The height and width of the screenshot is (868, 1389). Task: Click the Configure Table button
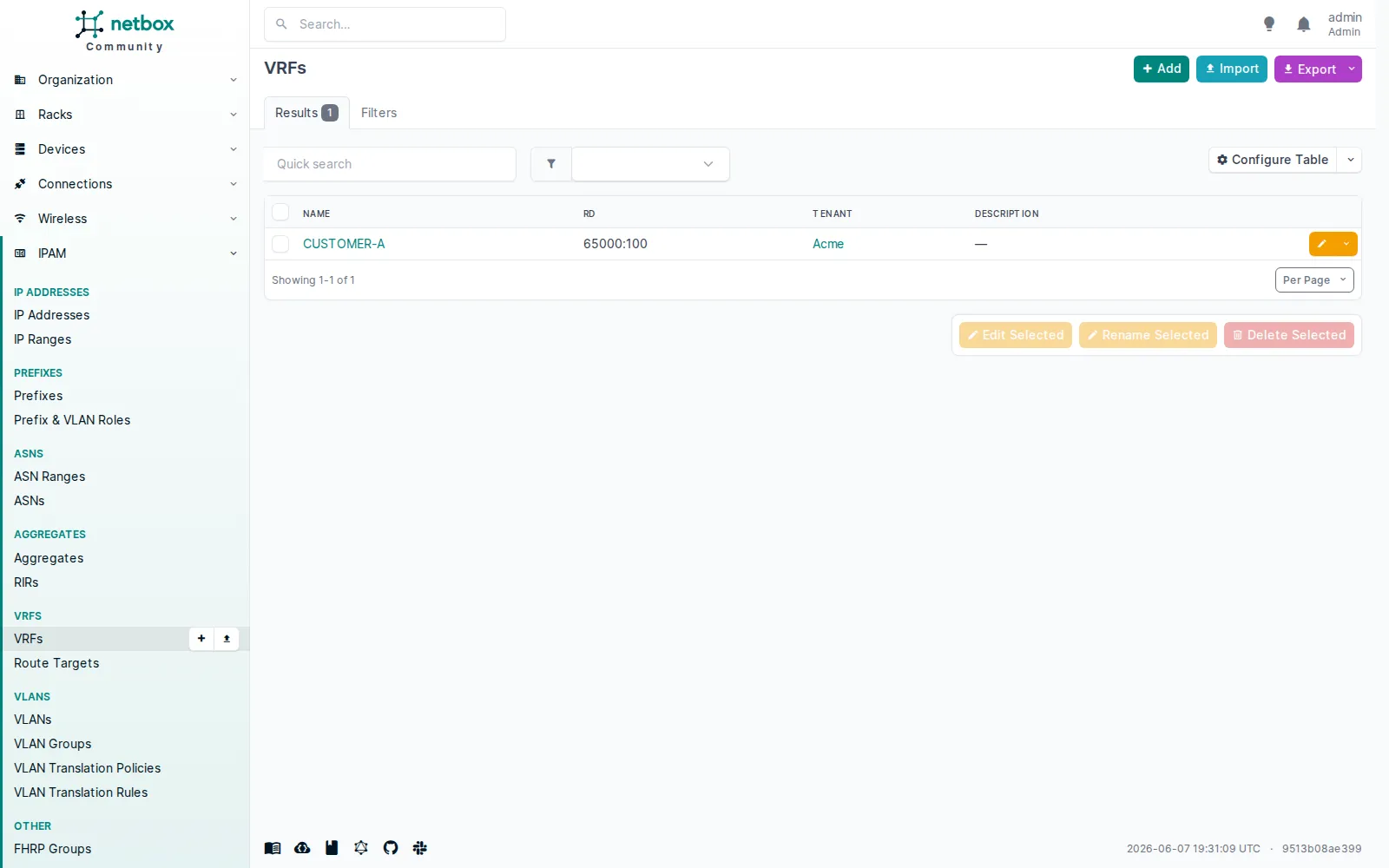click(x=1273, y=160)
